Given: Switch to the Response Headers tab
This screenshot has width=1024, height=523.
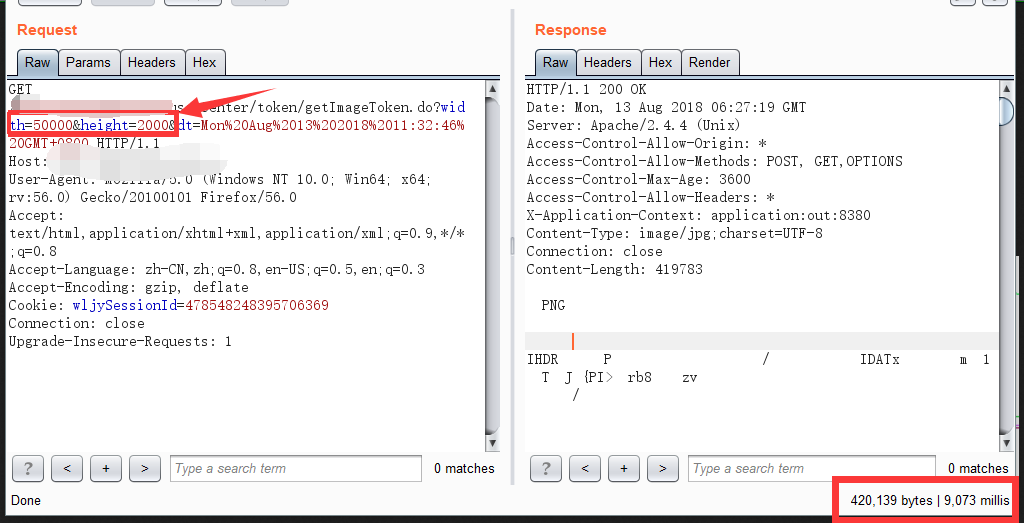Looking at the screenshot, I should pyautogui.click(x=607, y=62).
